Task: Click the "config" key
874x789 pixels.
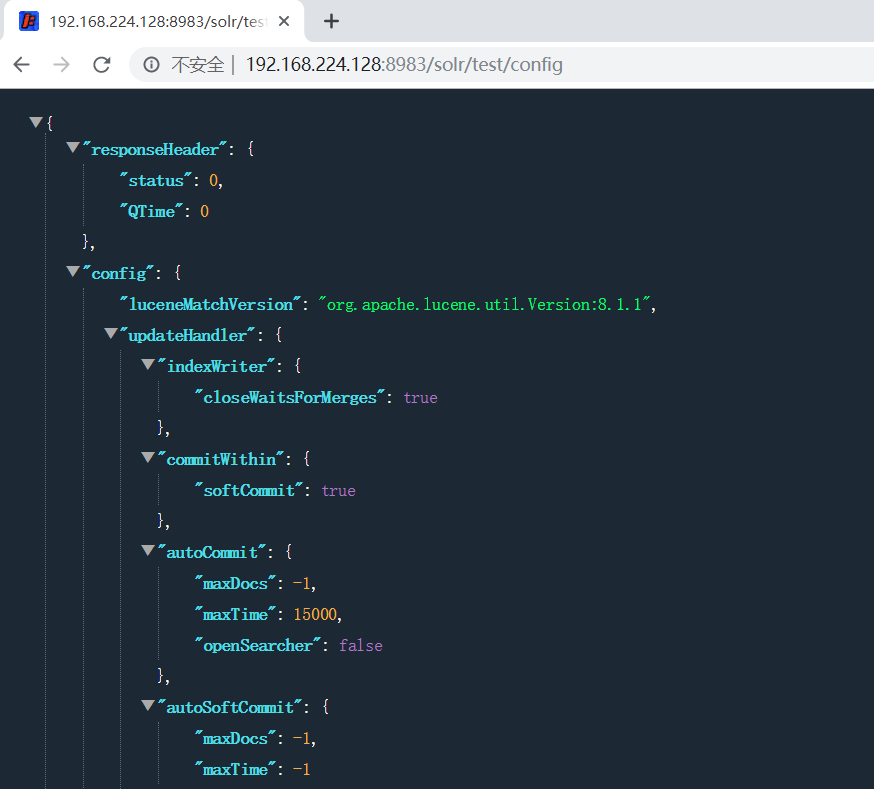Action: [x=119, y=274]
